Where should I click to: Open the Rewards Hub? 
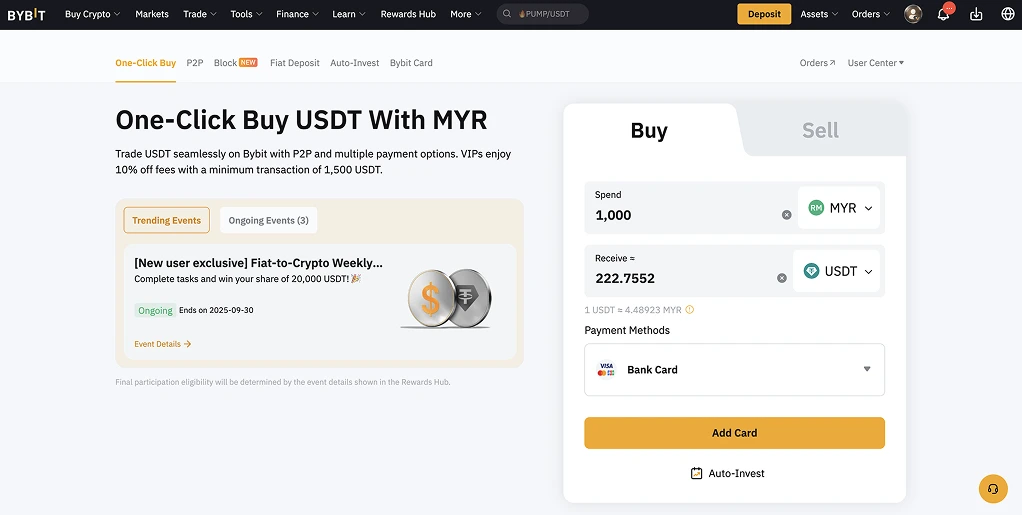coord(408,14)
